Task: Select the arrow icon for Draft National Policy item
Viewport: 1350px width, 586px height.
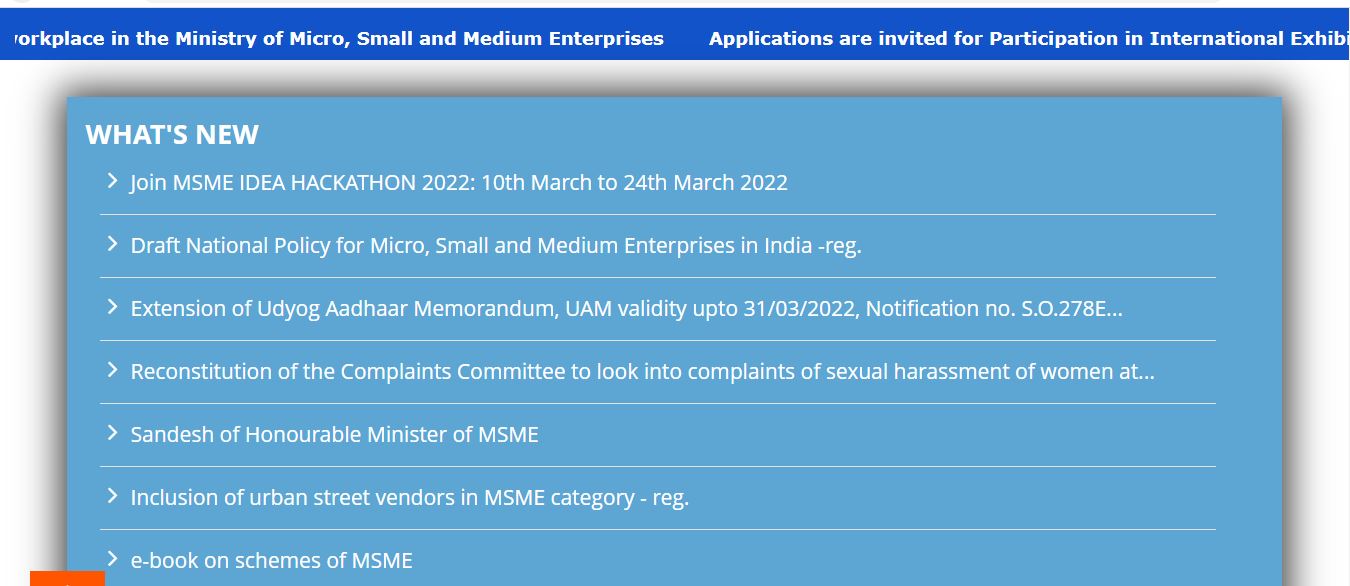Action: (x=112, y=246)
